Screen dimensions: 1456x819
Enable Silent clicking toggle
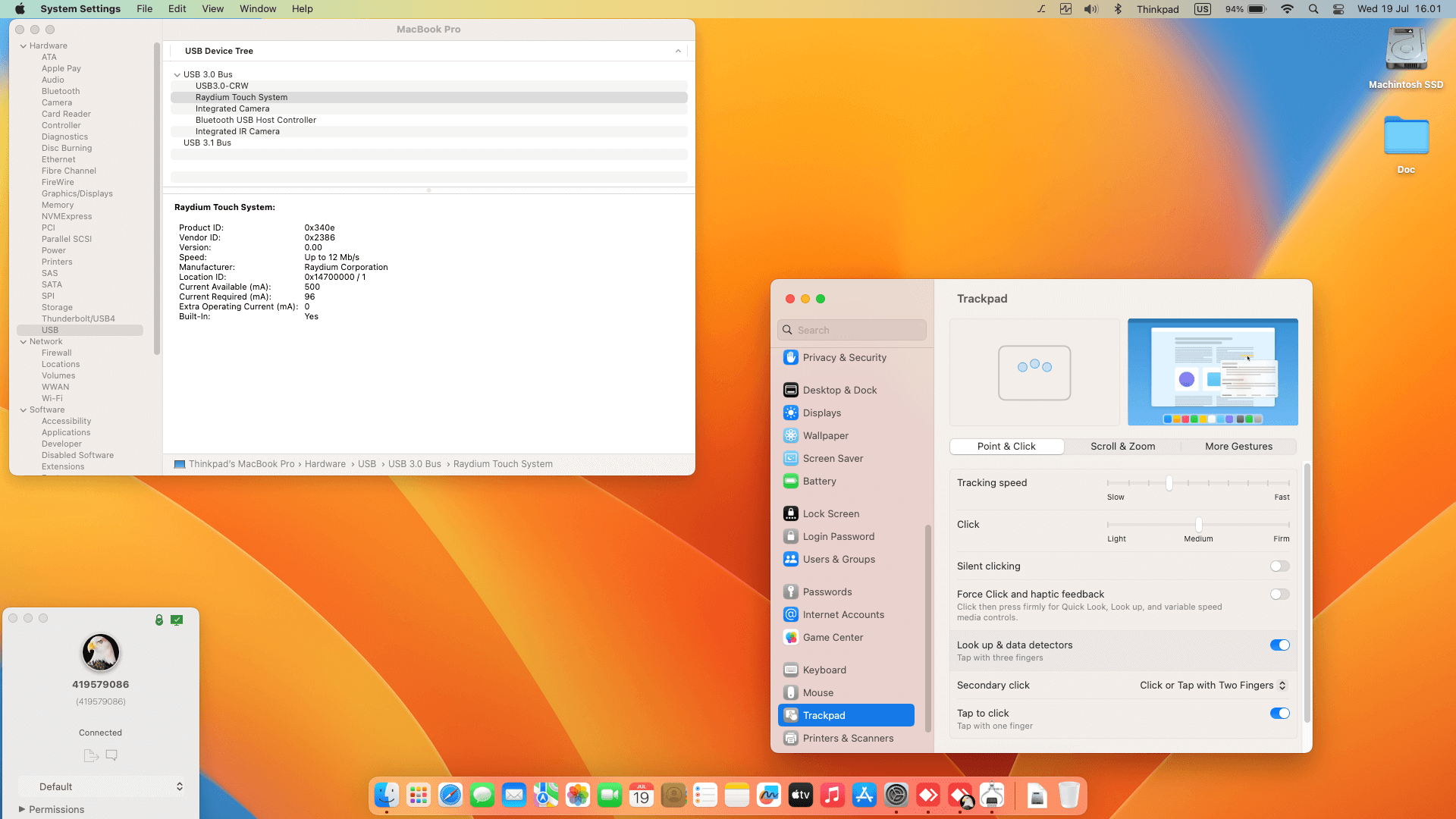pos(1279,566)
